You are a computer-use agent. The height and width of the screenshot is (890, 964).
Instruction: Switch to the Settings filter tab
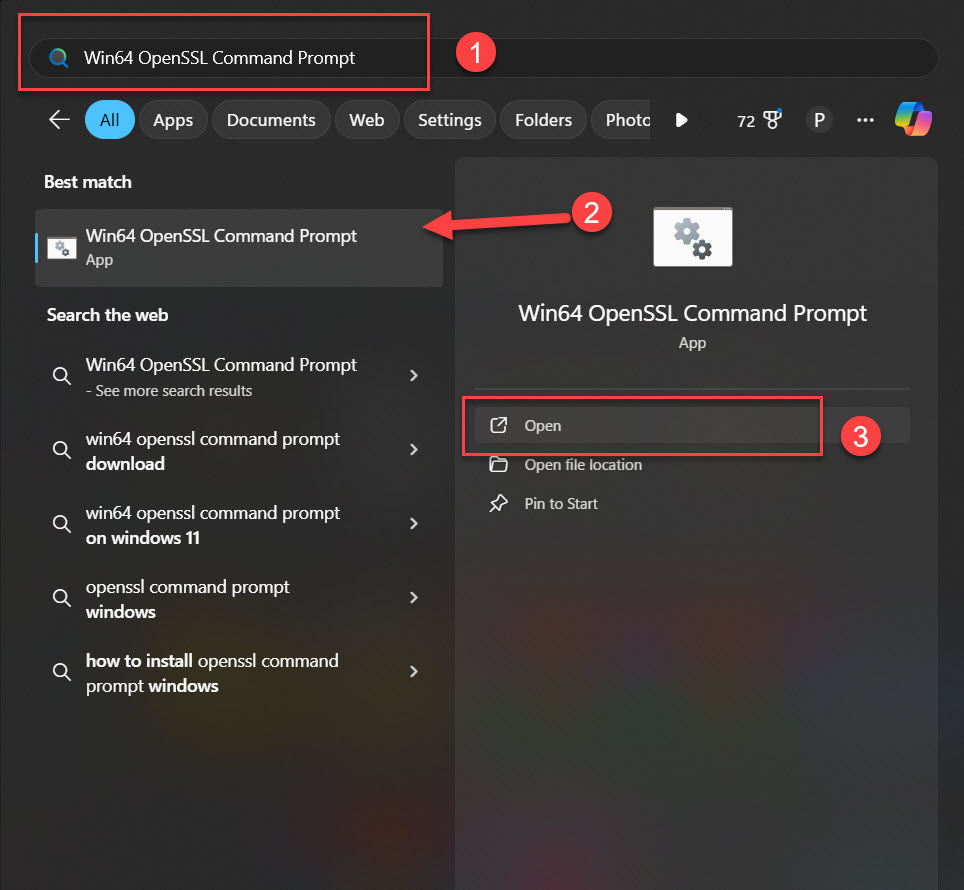[x=450, y=120]
